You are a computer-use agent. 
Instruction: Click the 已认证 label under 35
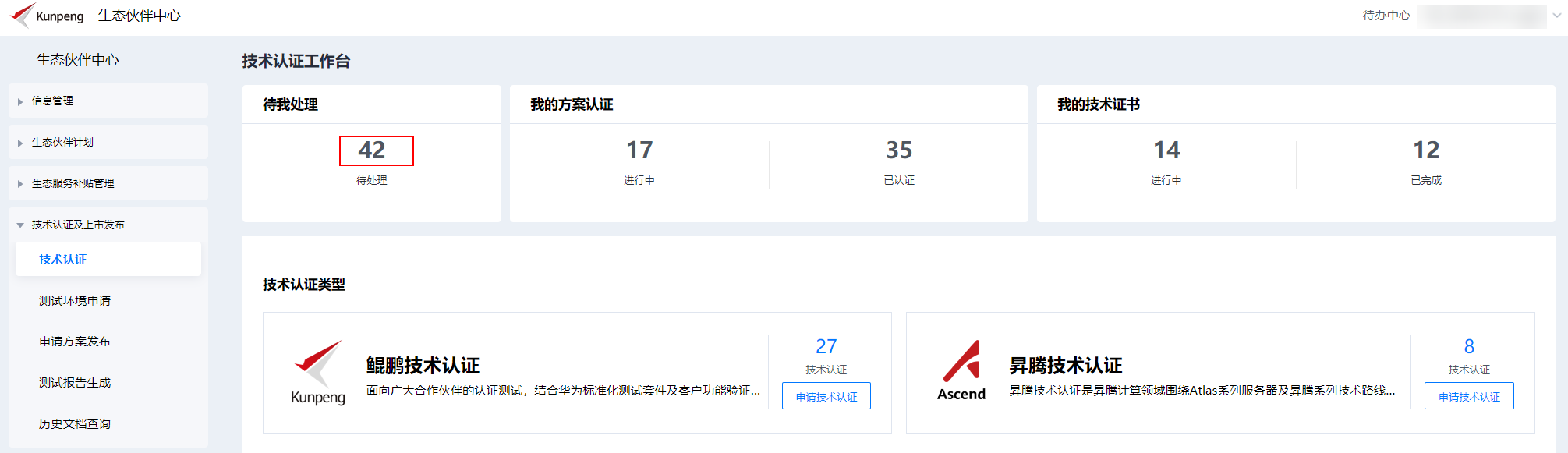(x=899, y=180)
